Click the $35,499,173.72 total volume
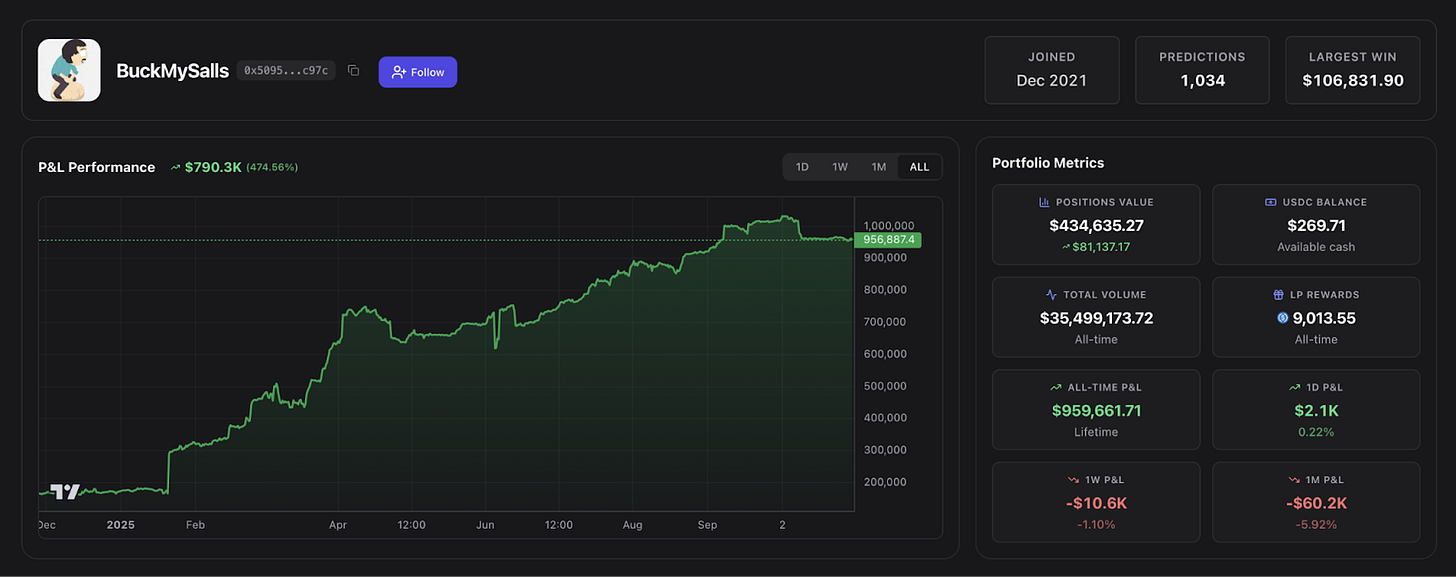1456x577 pixels. [1096, 318]
